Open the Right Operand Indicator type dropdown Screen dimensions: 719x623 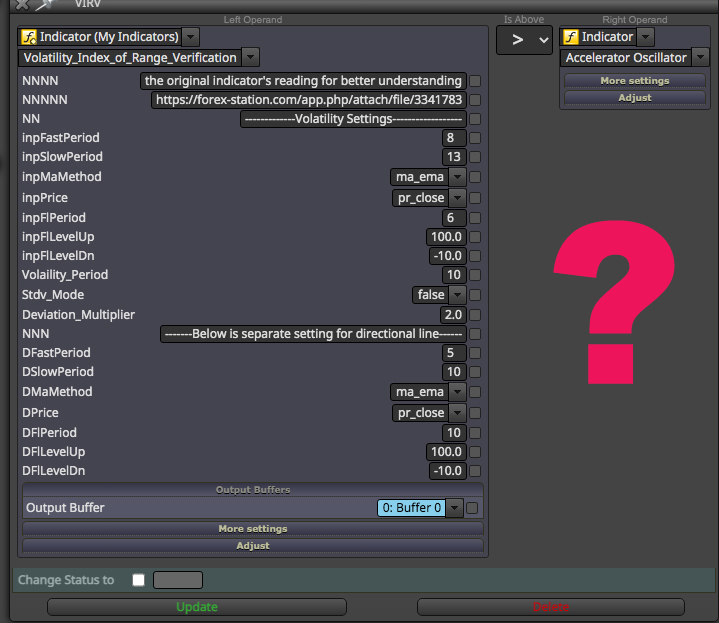645,37
